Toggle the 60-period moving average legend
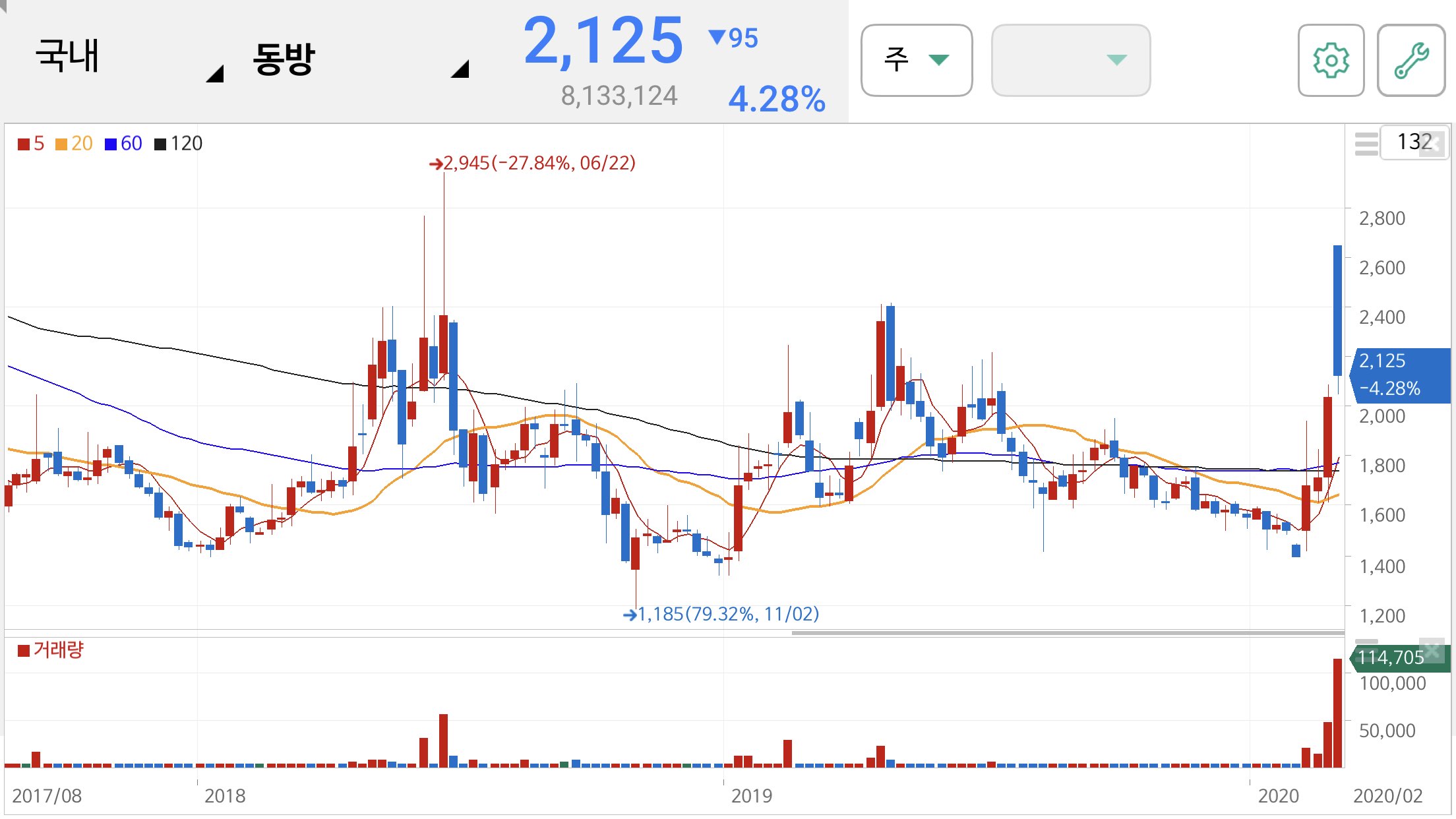The image size is (1456, 819). click(123, 143)
